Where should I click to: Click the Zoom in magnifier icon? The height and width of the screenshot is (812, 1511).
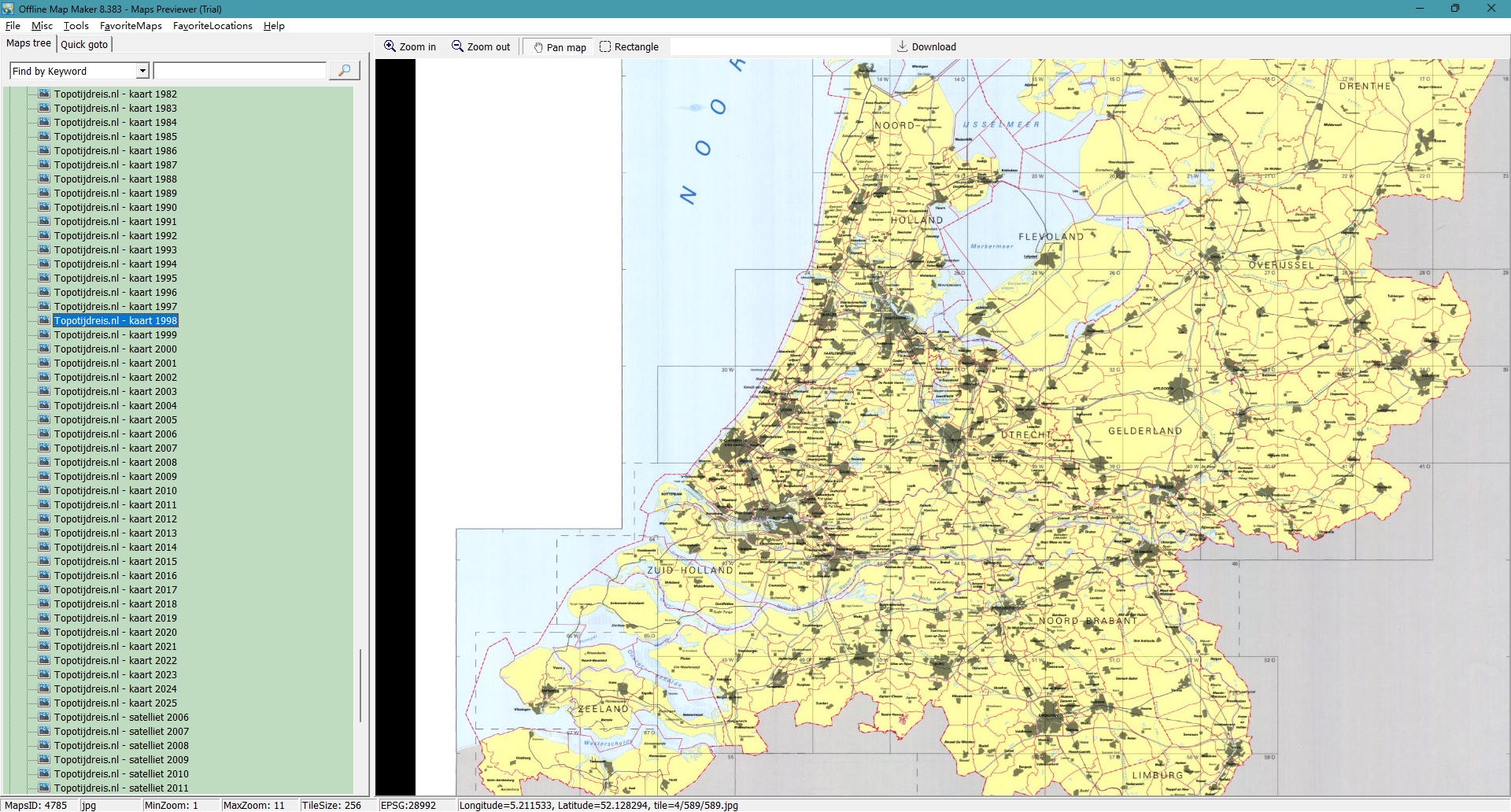click(x=390, y=46)
